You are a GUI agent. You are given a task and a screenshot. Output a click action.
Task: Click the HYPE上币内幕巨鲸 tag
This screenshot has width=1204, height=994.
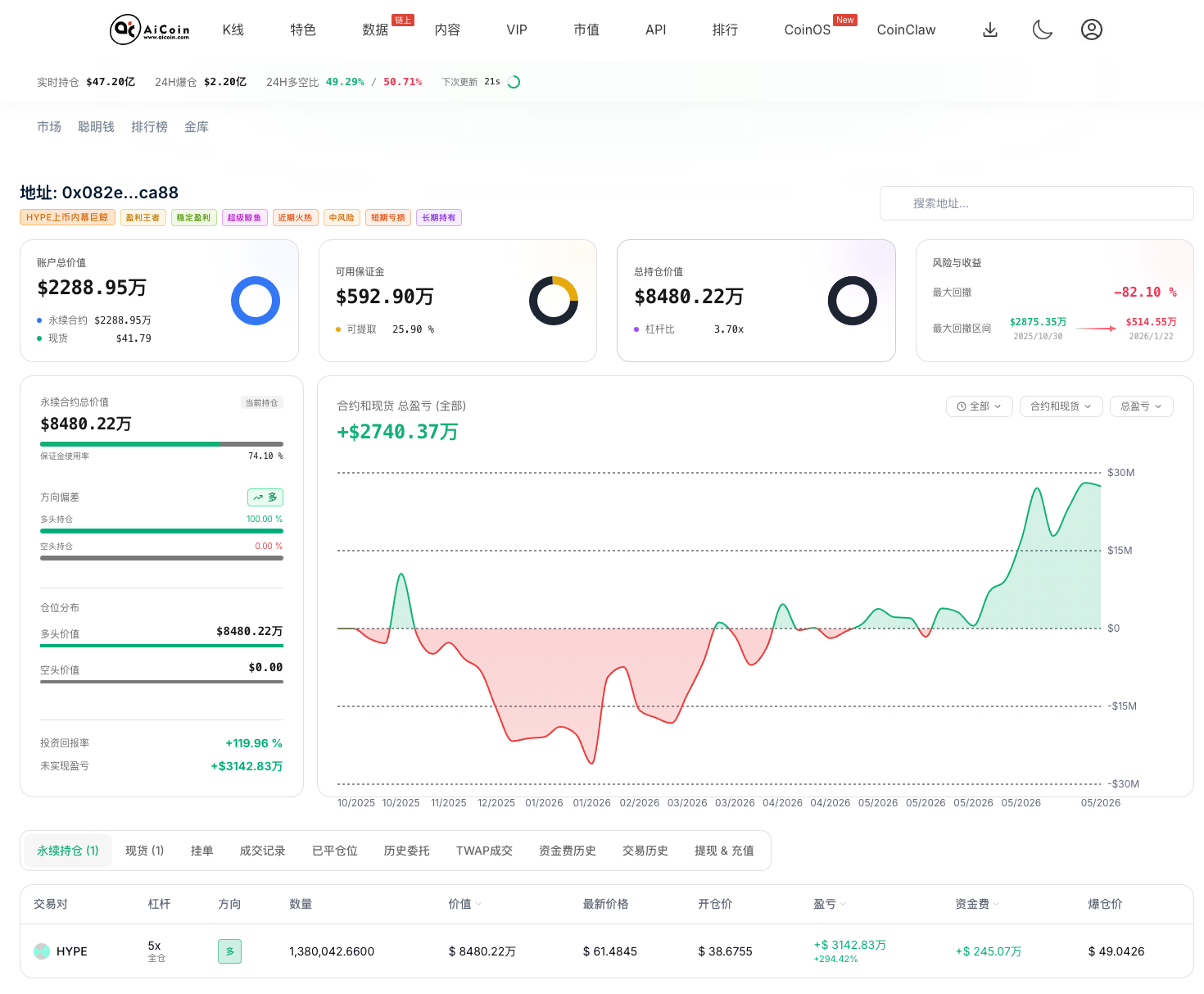coord(67,217)
